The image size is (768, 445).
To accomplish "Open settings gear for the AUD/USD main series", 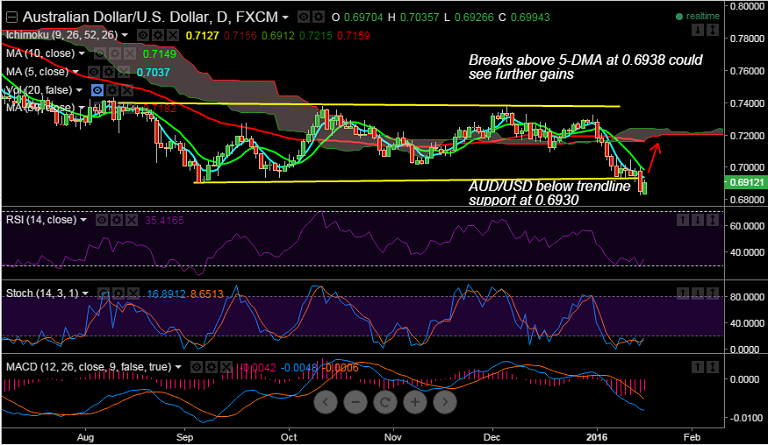I will (x=318, y=17).
